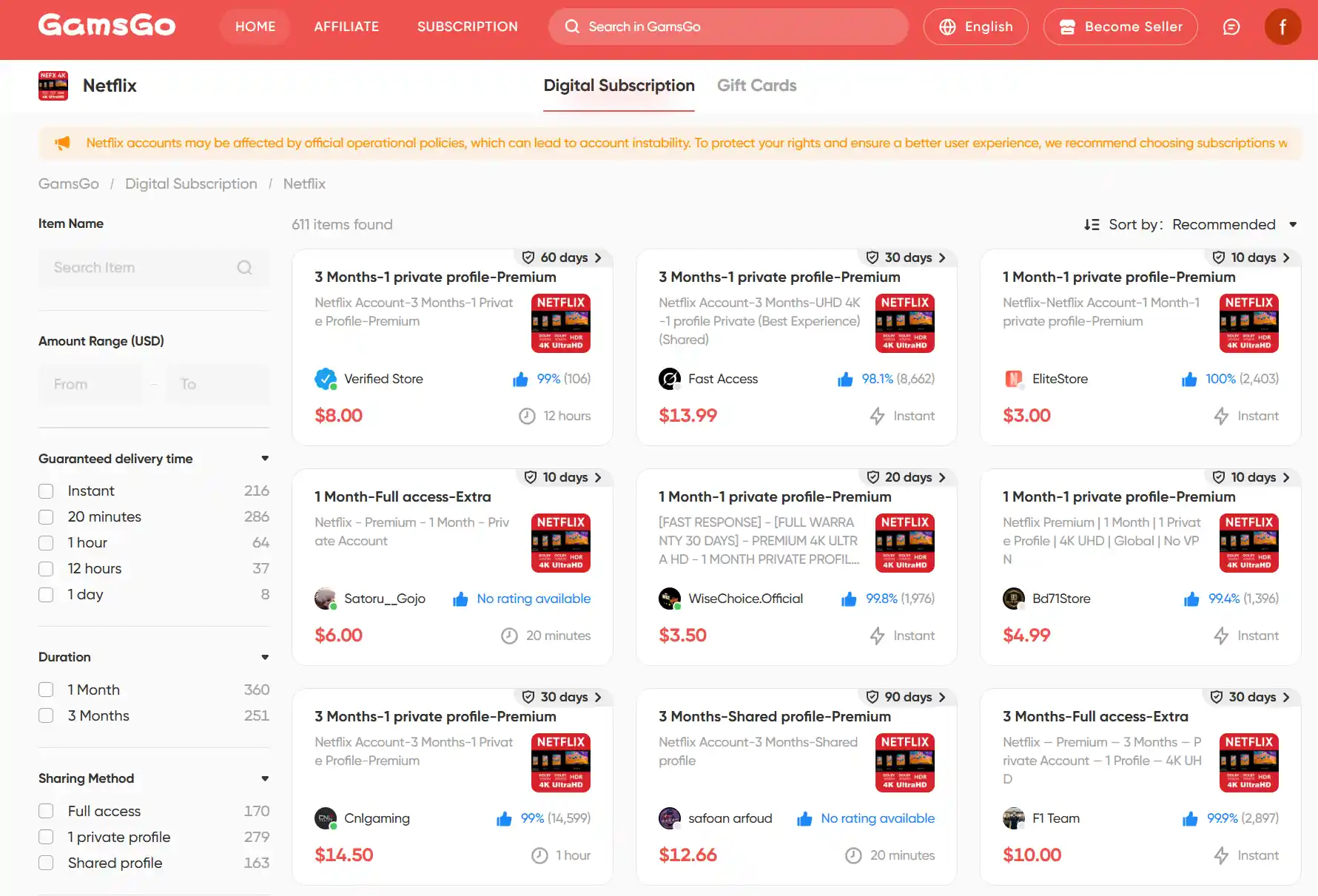
Task: Click Digital Subscription in the breadcrumb
Action: pyautogui.click(x=191, y=183)
